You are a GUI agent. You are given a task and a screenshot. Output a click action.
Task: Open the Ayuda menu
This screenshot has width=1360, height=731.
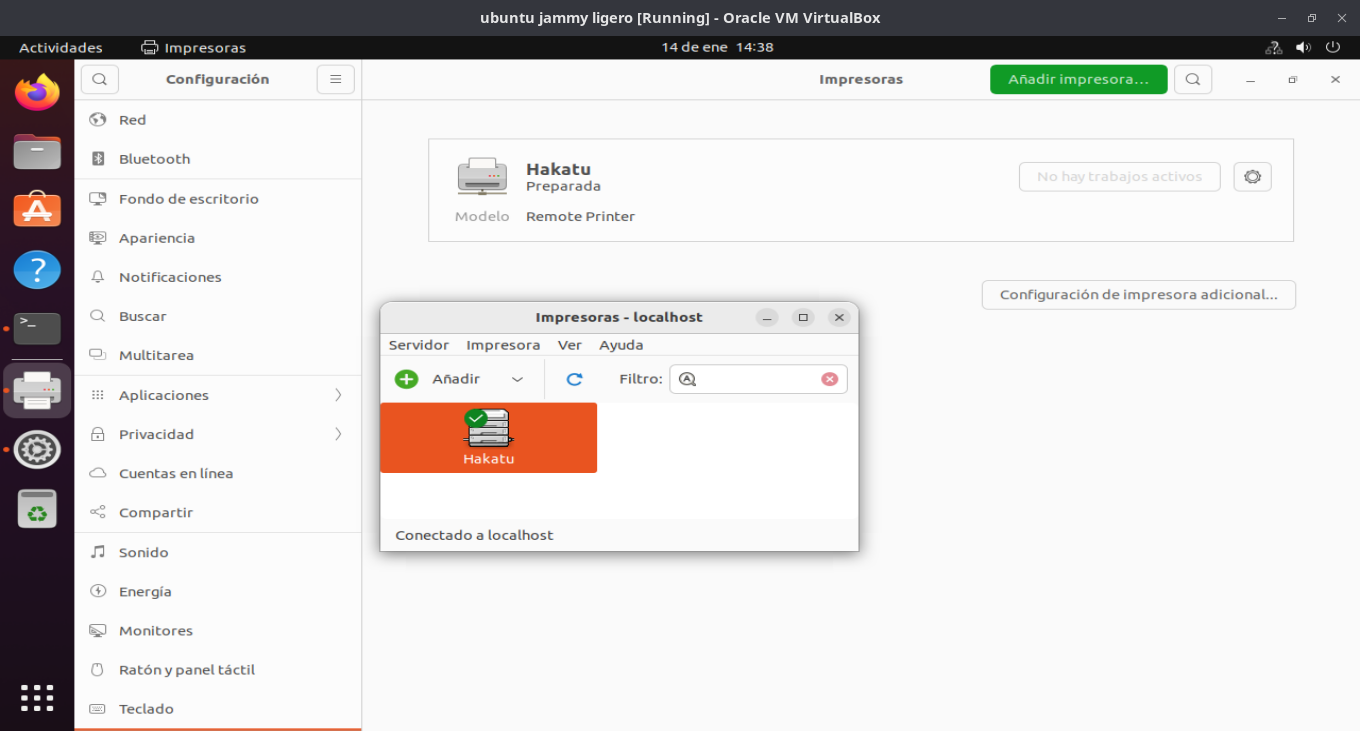[621, 345]
